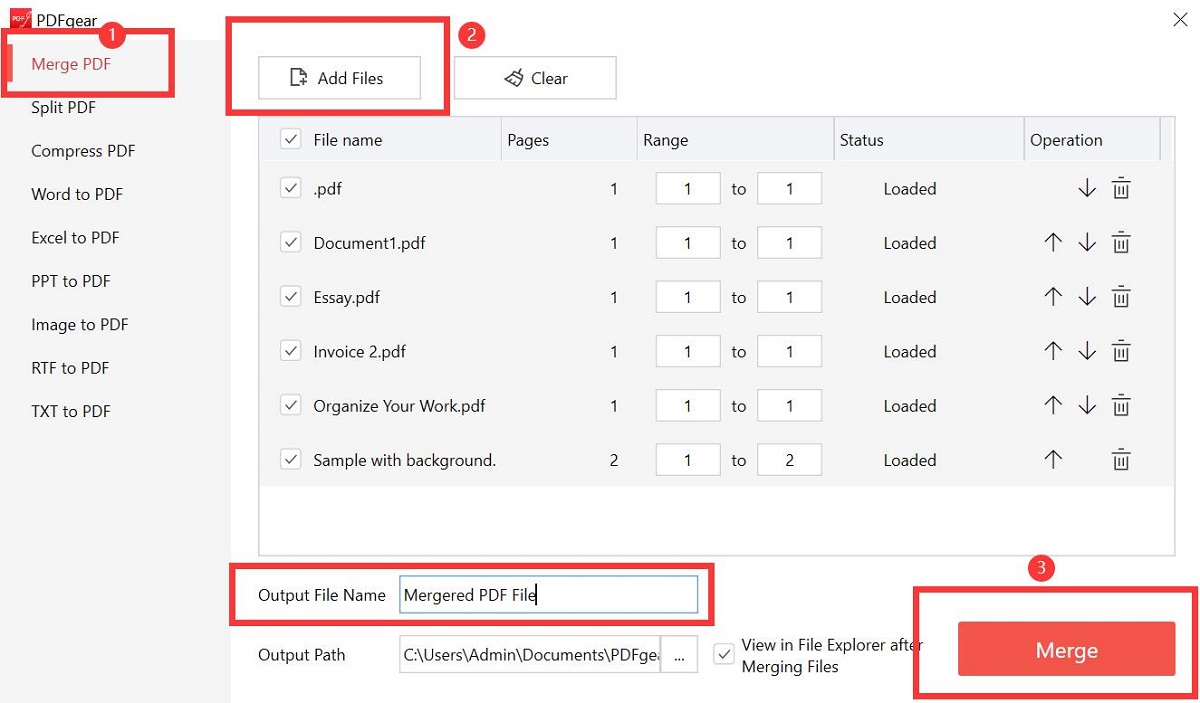This screenshot has height=703, width=1200.
Task: Click the select-all checkbox in the header
Action: (x=290, y=140)
